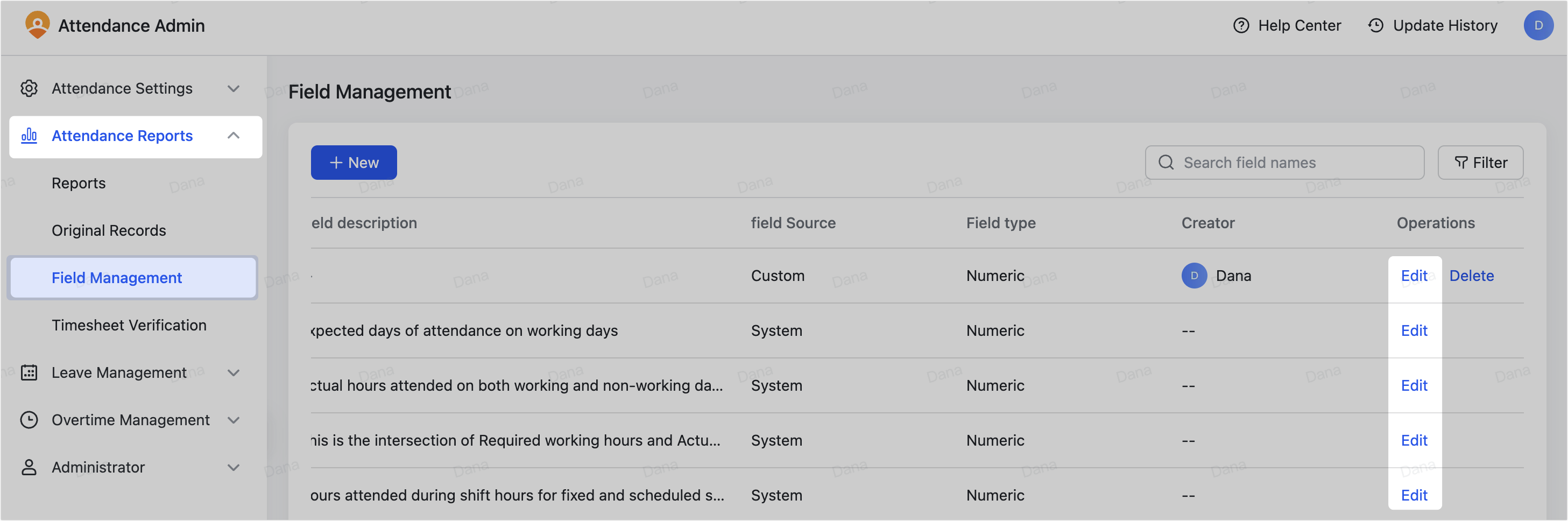Collapse the Attendance Reports section
1568x521 pixels.
click(x=234, y=136)
